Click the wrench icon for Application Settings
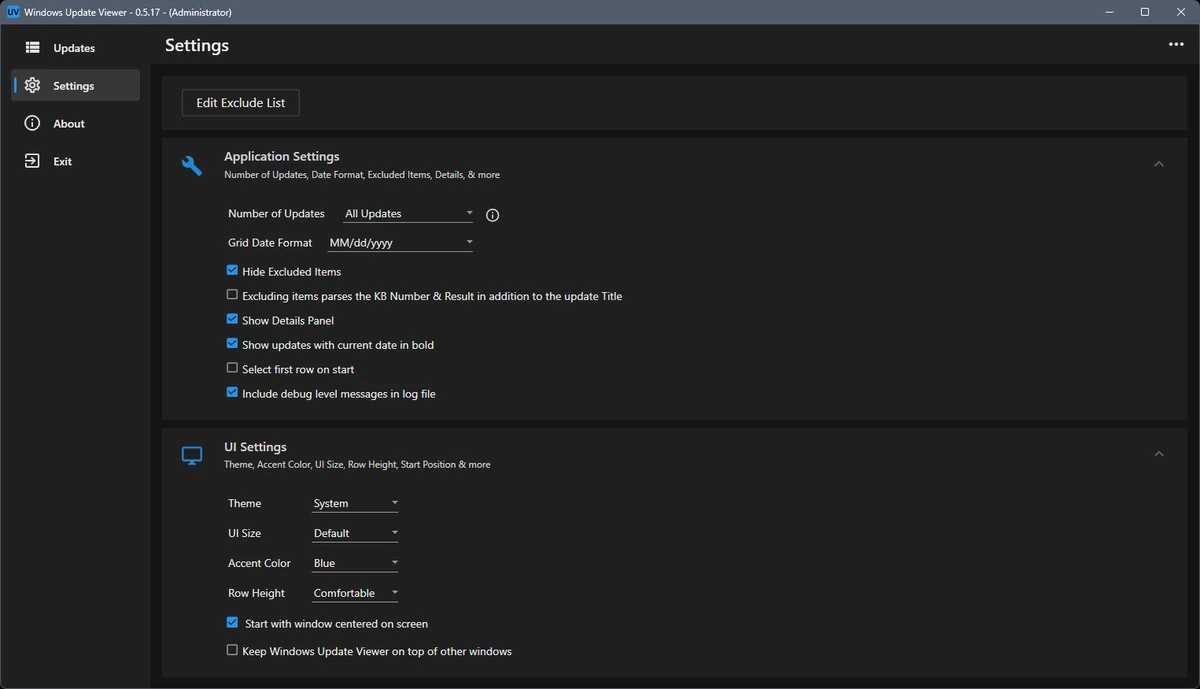The image size is (1200, 689). coord(192,165)
